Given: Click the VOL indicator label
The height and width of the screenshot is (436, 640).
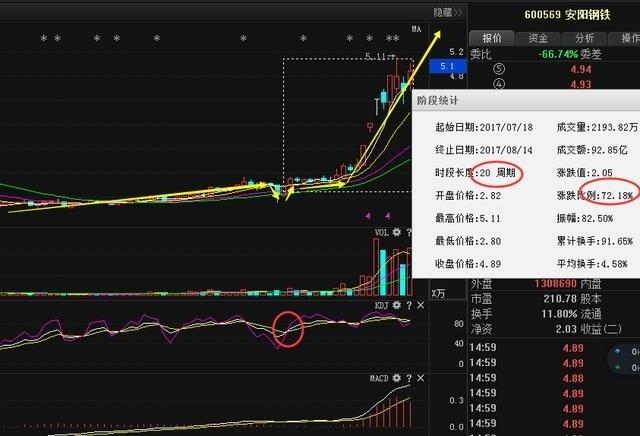Looking at the screenshot, I should [x=382, y=233].
